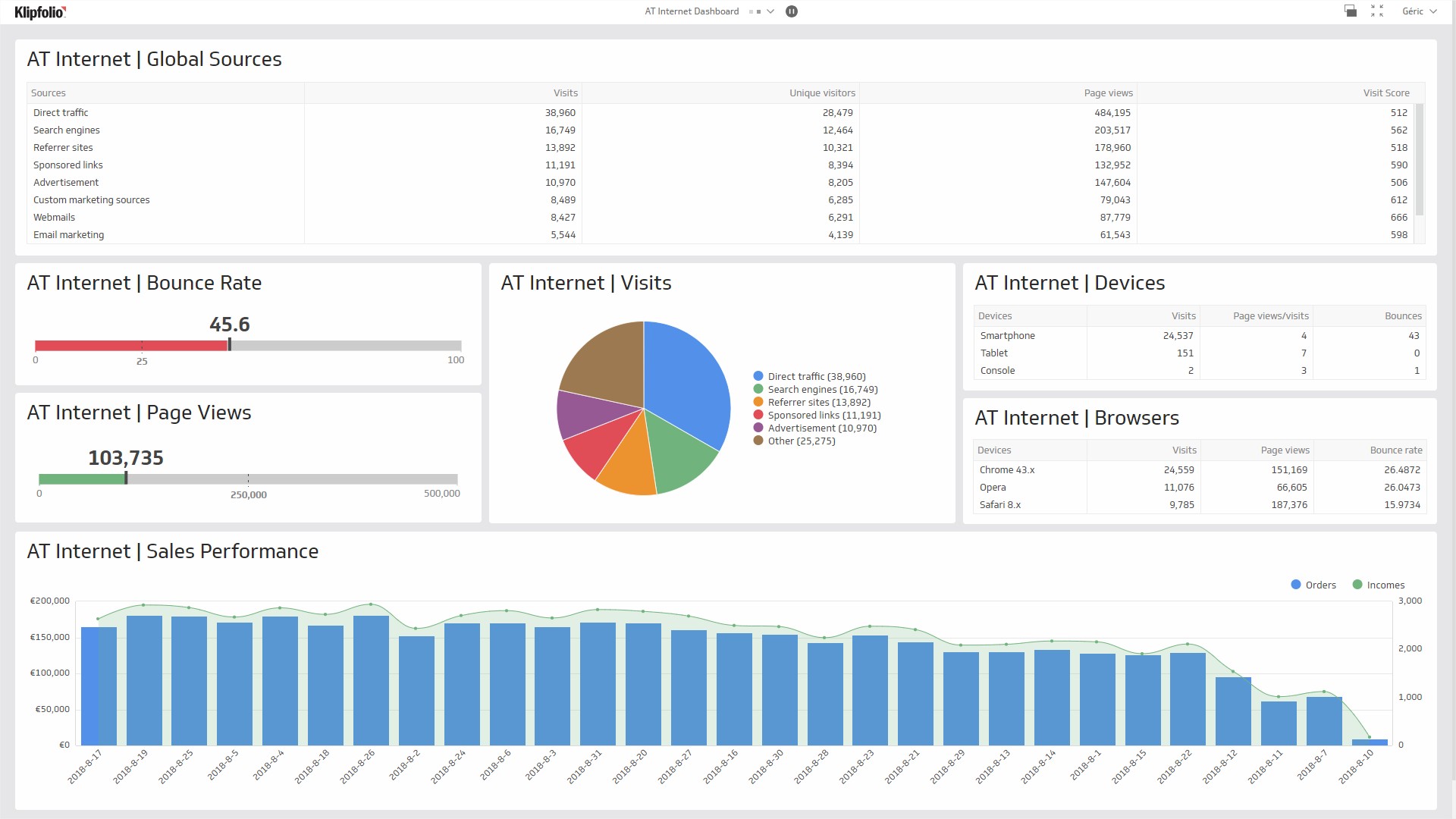This screenshot has width=1456, height=819.
Task: Sort by the Visit Score column header
Action: click(x=1276, y=93)
